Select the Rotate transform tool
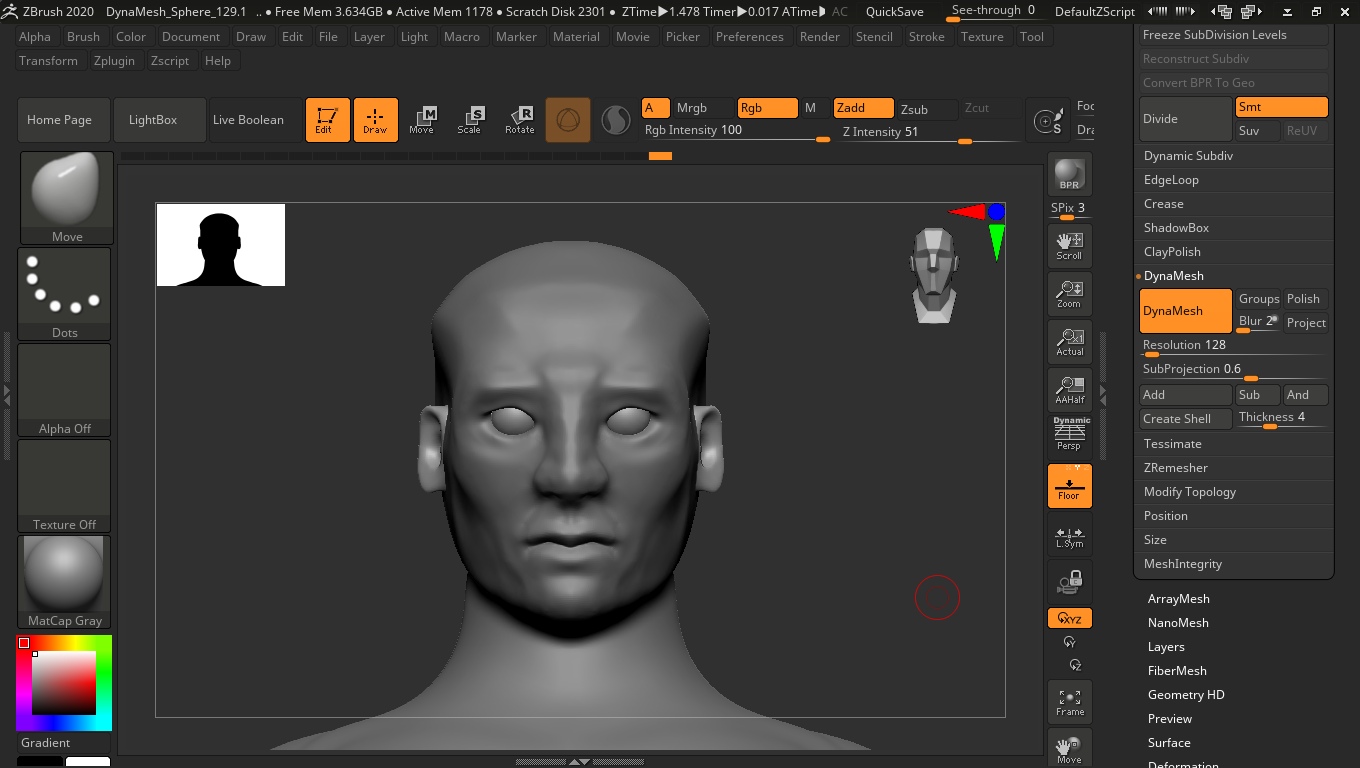The height and width of the screenshot is (768, 1360). [519, 120]
